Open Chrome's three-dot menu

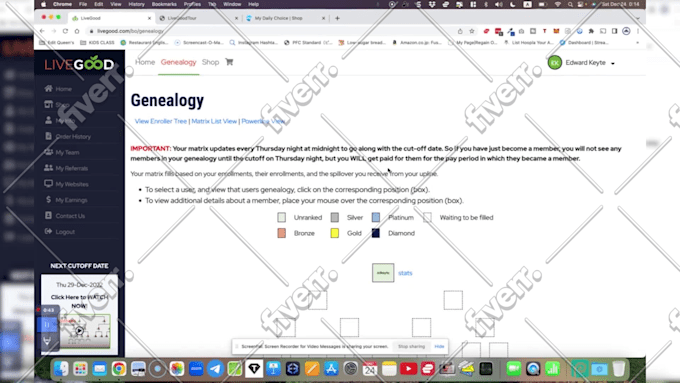(x=638, y=31)
